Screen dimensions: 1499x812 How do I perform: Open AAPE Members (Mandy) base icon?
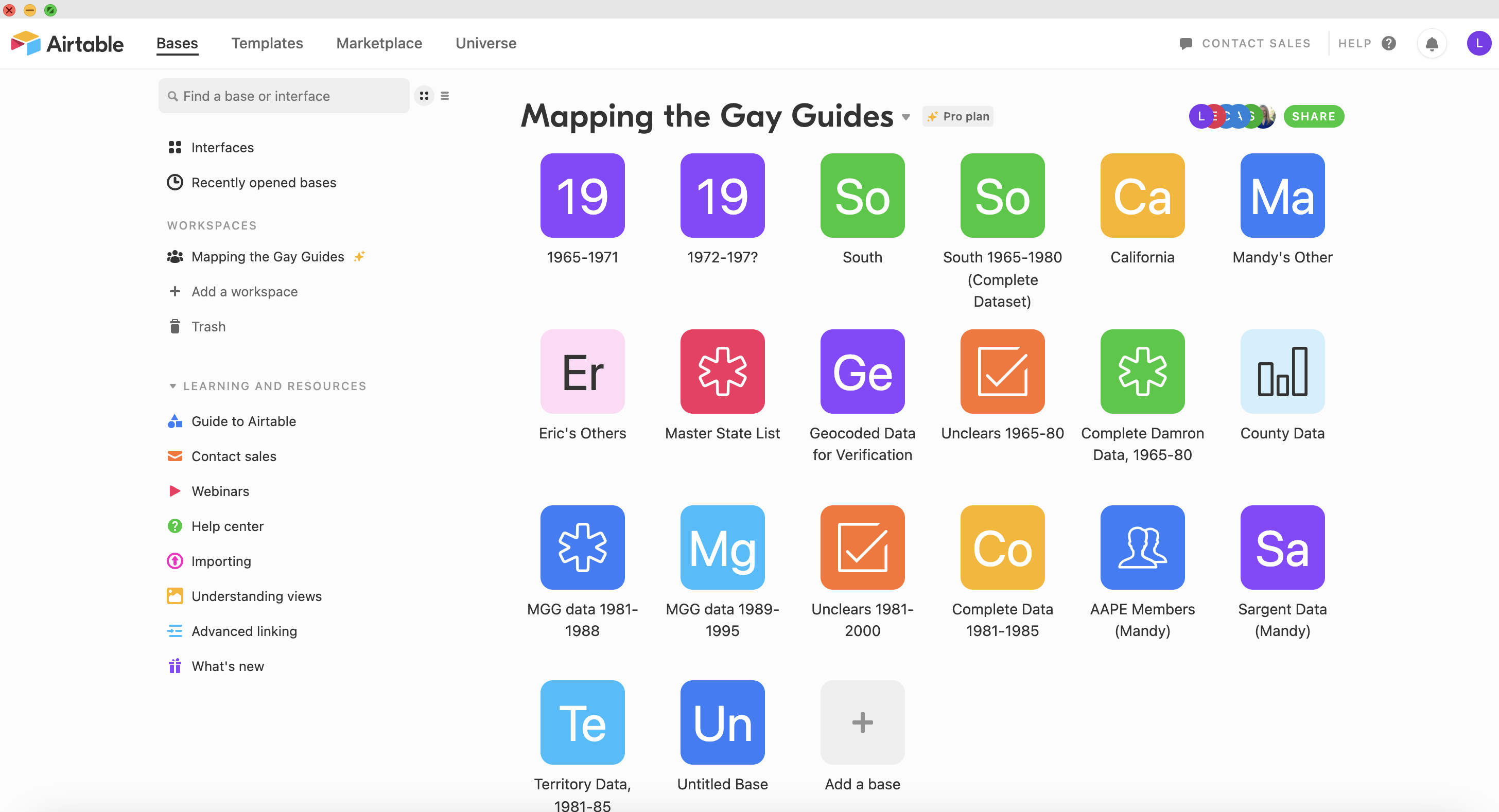click(x=1142, y=547)
